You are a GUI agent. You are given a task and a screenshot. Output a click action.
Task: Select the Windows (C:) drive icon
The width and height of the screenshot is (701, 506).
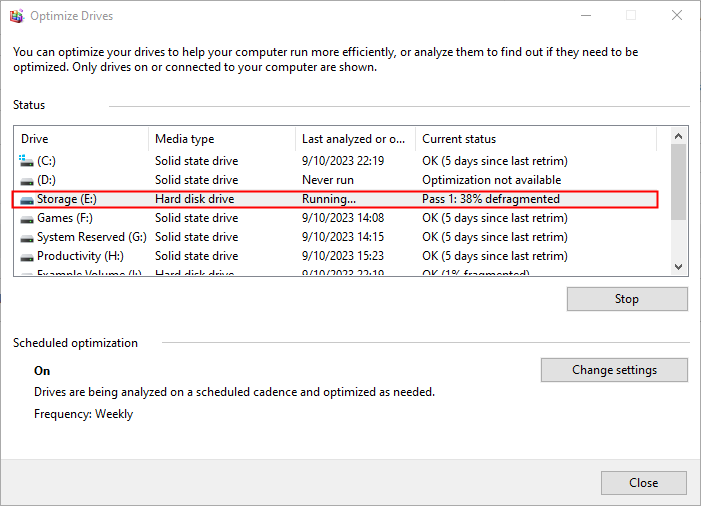coord(26,161)
